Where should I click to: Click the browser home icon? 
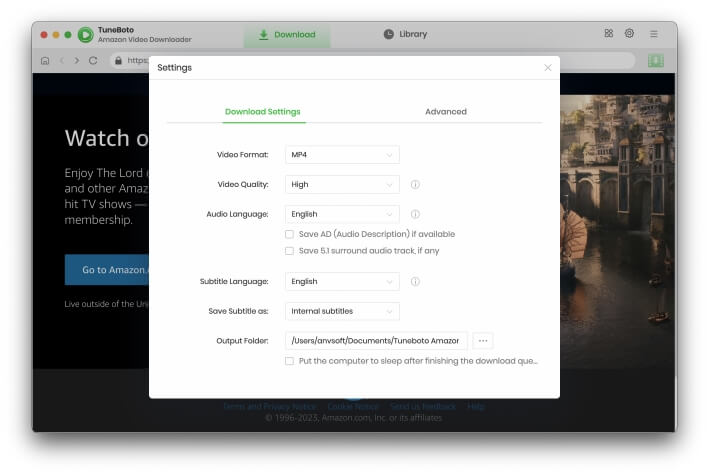tap(45, 61)
